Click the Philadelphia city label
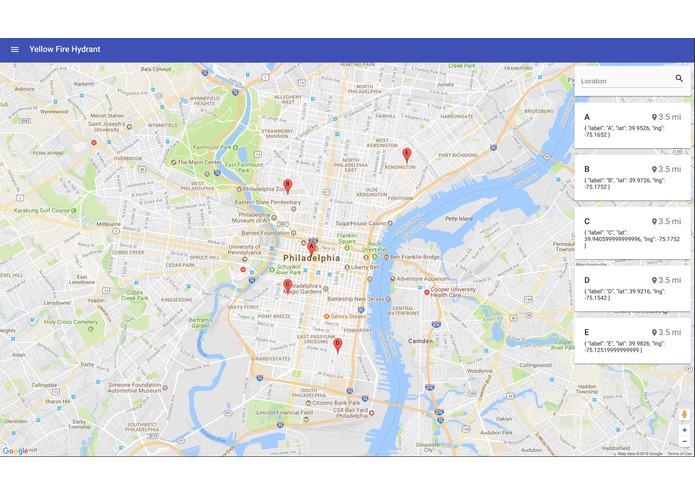Image resolution: width=695 pixels, height=494 pixels. coord(312,258)
